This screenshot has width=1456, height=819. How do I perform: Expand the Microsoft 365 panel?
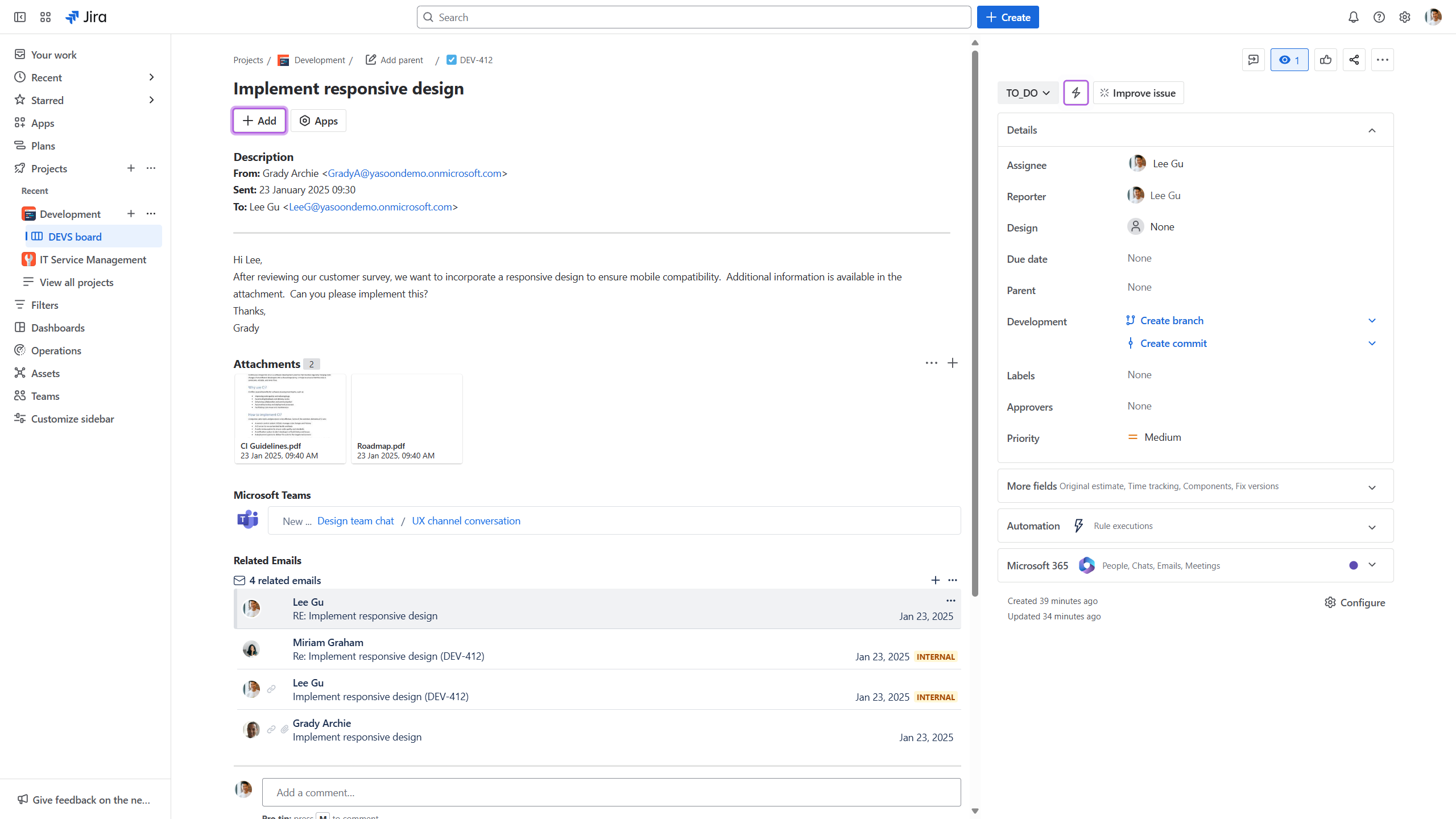1372,565
